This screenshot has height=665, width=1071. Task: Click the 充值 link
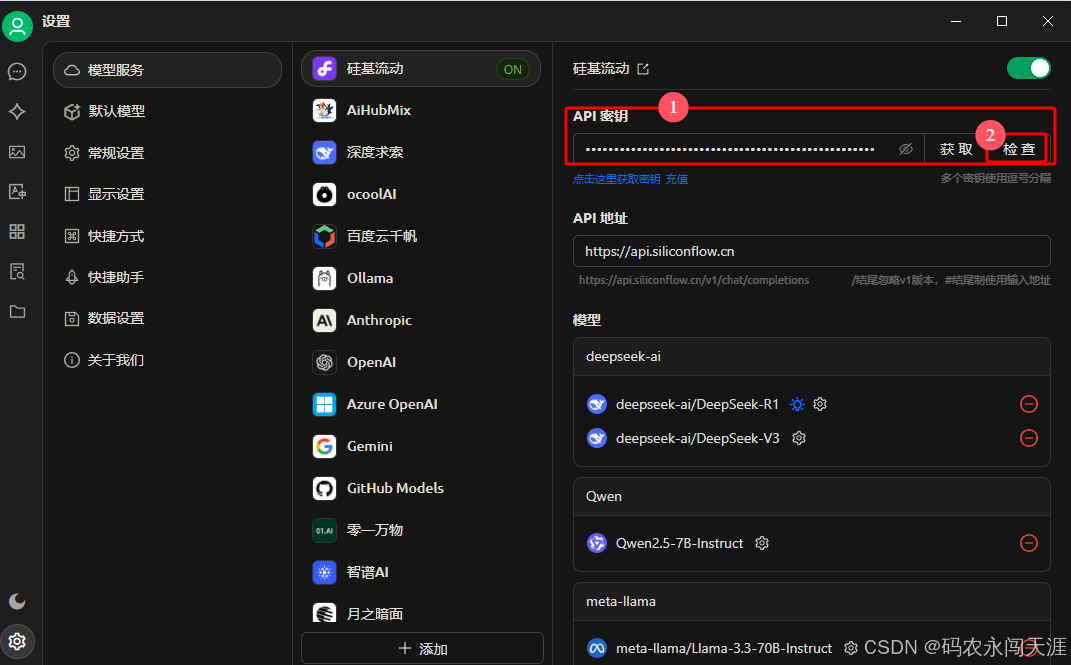click(677, 179)
